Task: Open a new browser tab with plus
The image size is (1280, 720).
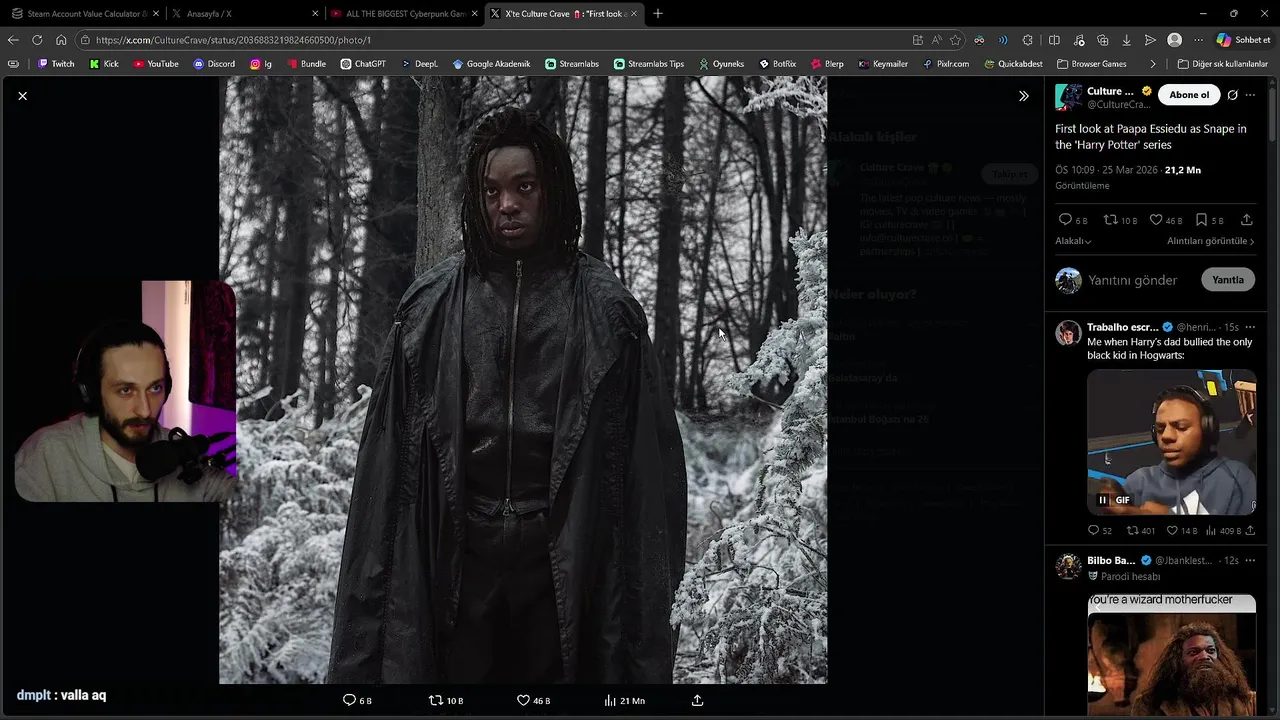Action: [658, 14]
